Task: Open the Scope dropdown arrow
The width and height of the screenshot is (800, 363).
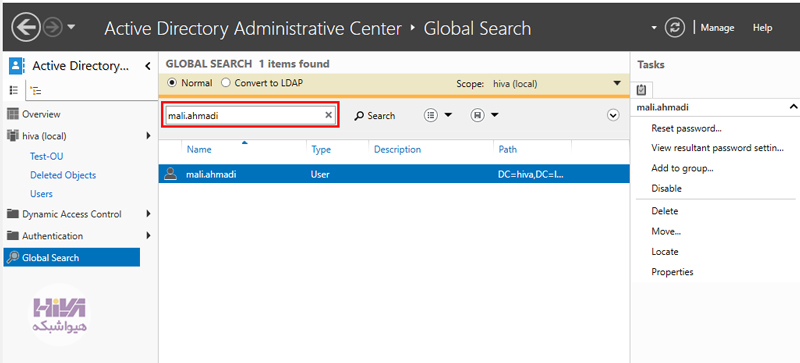Action: click(617, 83)
